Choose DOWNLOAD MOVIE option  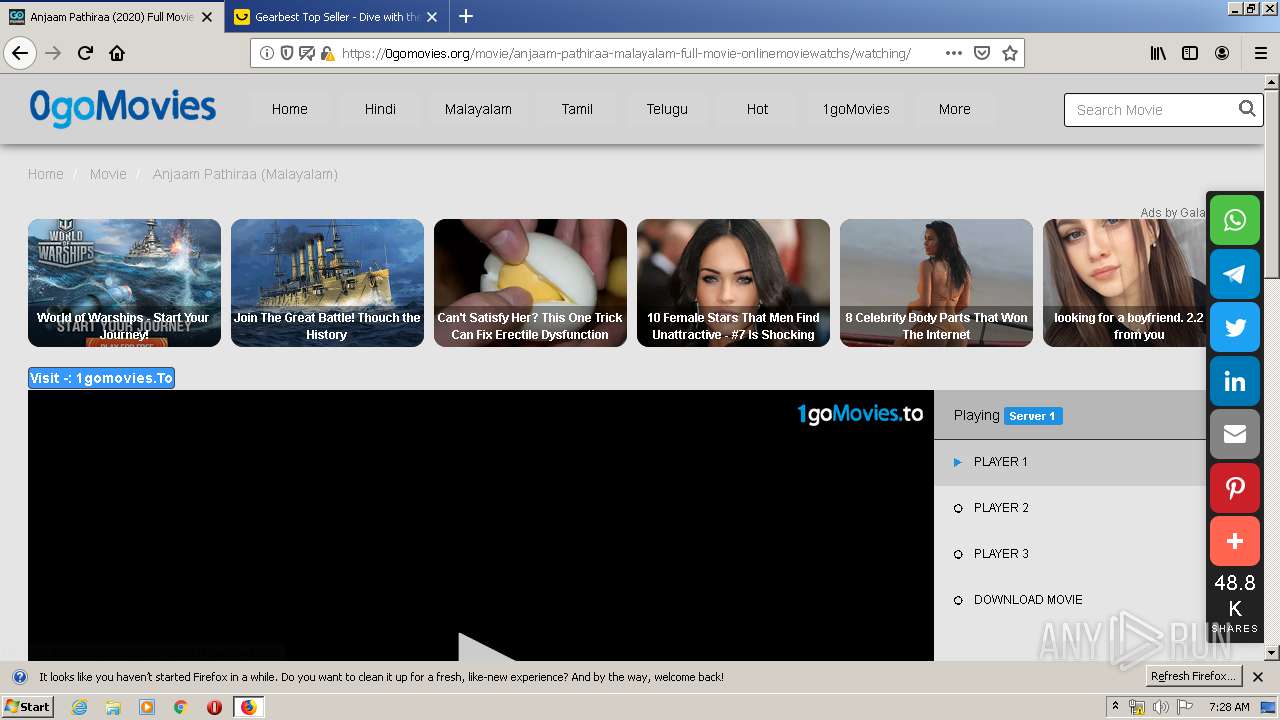click(x=1070, y=600)
